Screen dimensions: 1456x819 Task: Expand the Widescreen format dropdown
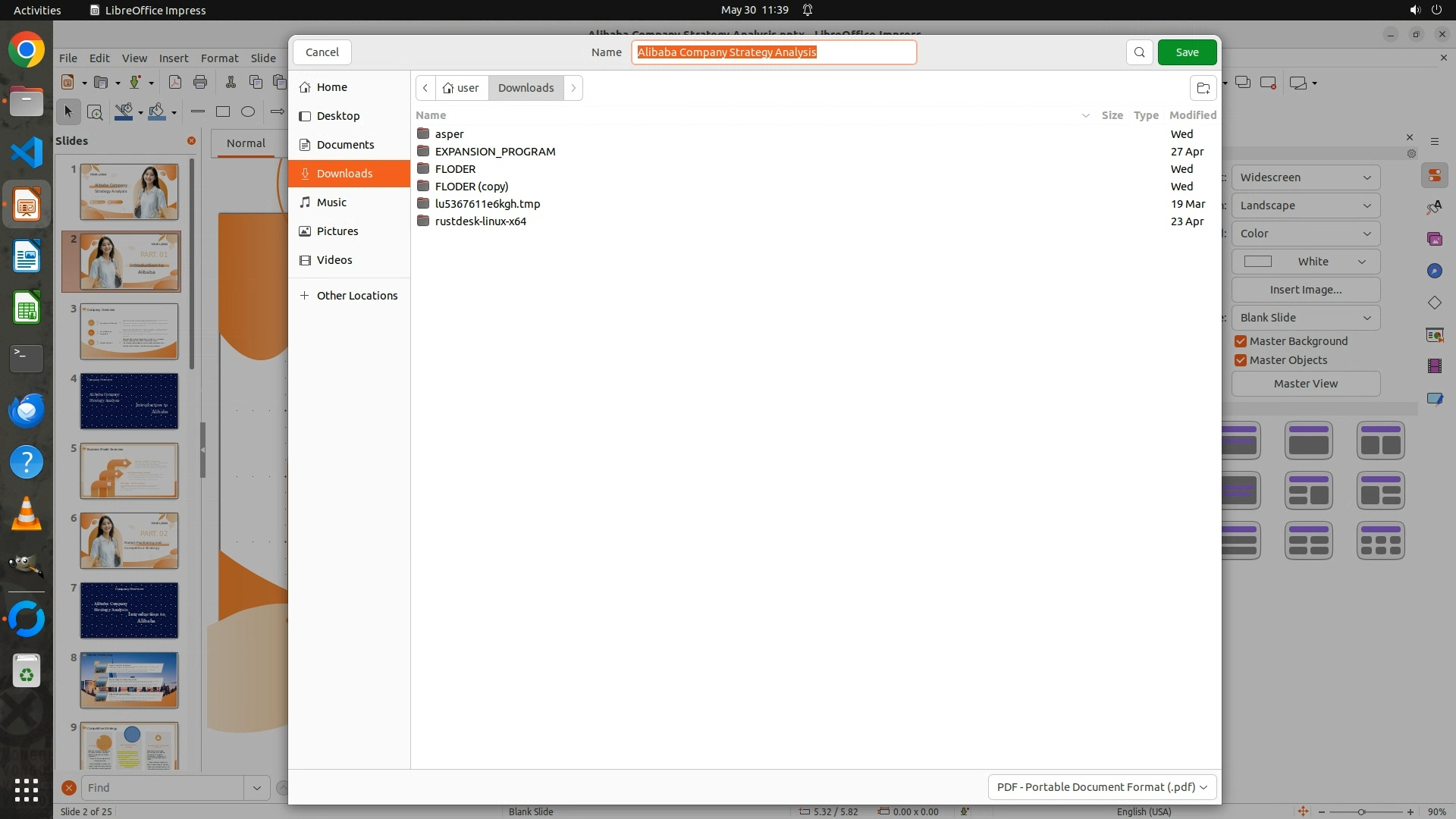pos(1305,177)
